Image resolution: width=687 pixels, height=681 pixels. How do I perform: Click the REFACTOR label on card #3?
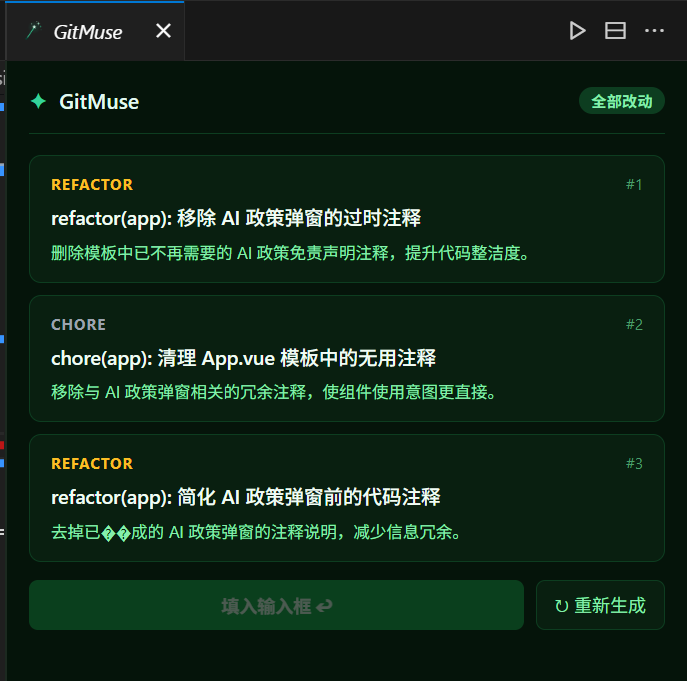[x=92, y=464]
